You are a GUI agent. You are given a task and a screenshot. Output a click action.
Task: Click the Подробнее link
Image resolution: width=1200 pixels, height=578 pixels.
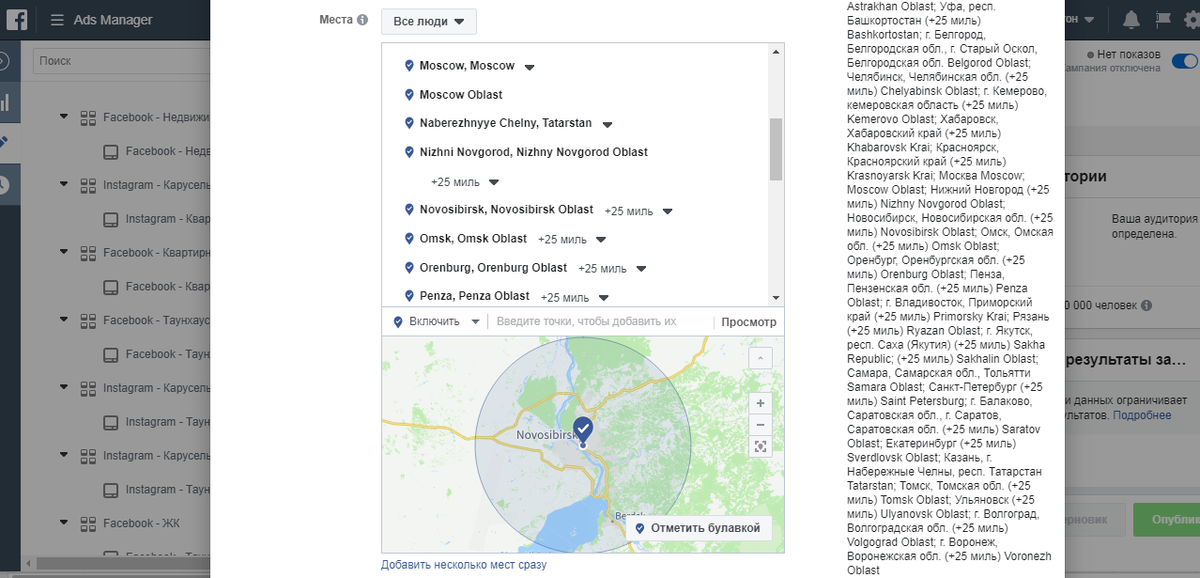coord(1142,415)
